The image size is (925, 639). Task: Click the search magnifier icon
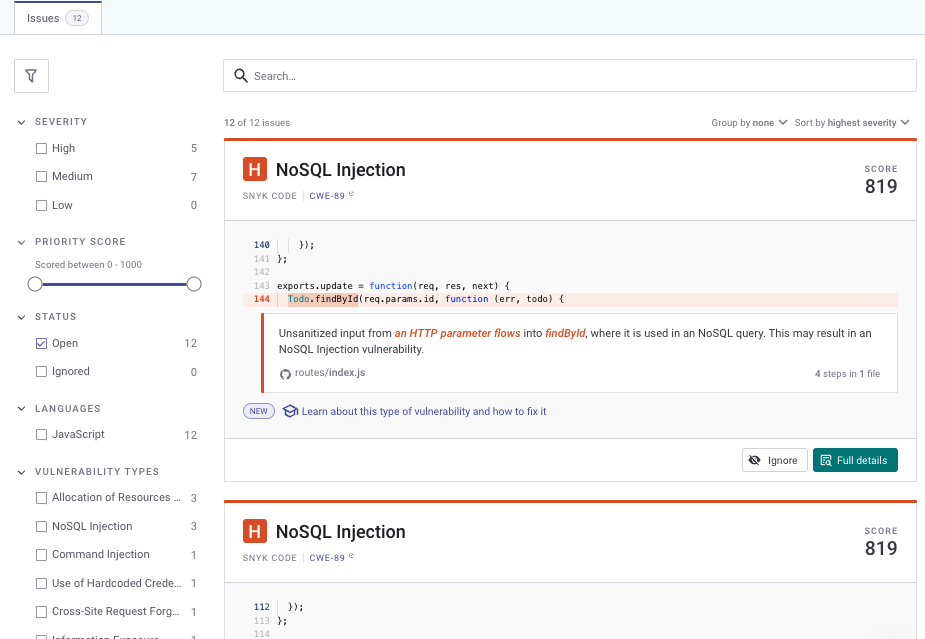pos(240,76)
